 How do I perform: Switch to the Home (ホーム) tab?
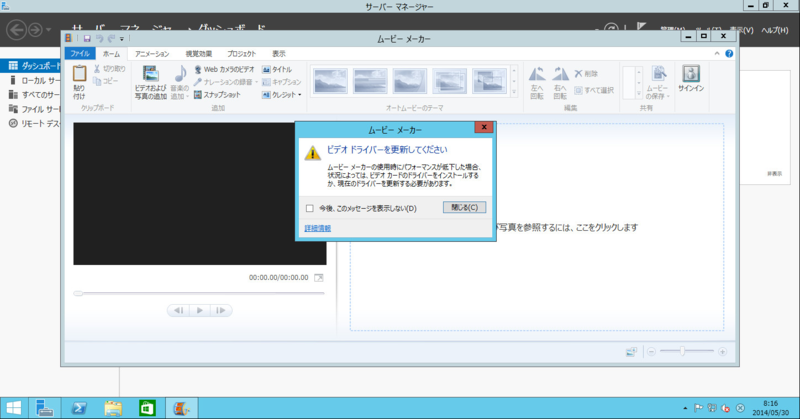111,54
